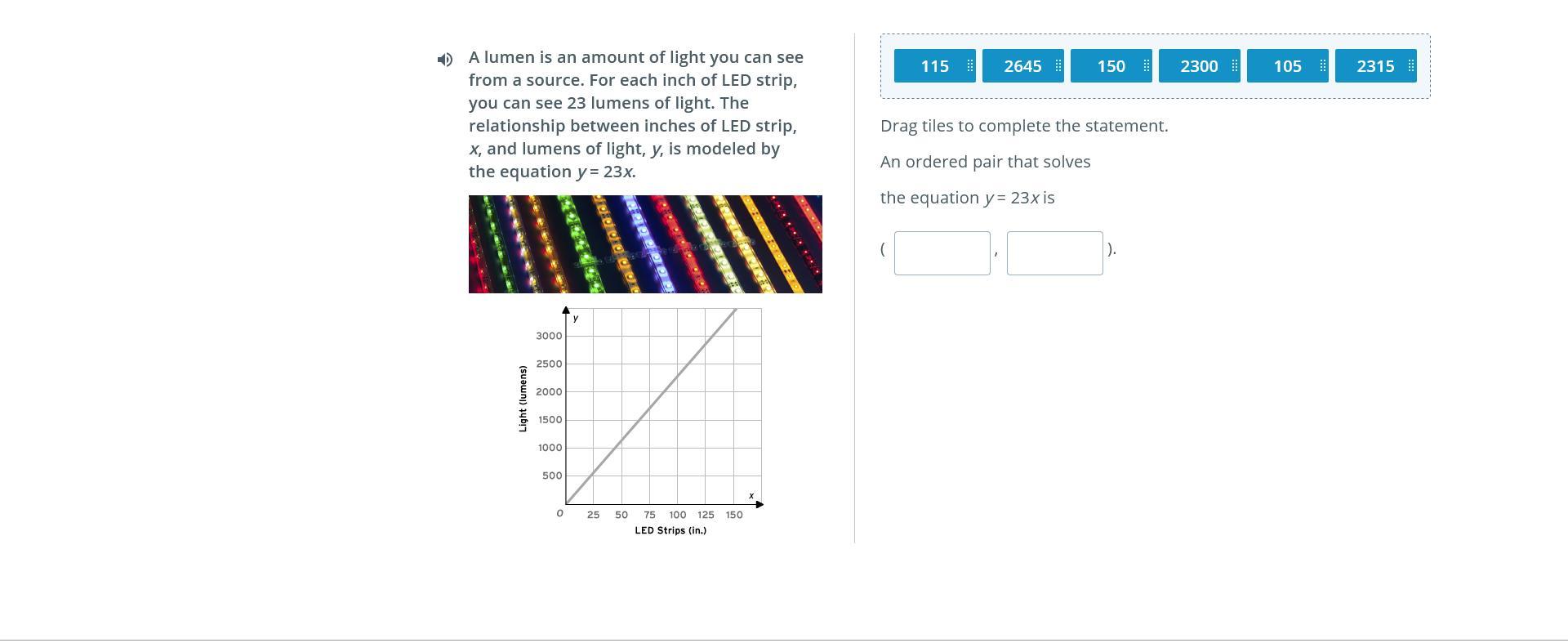1568x643 pixels.
Task: Choose the 2300 answer tile
Action: point(1198,66)
